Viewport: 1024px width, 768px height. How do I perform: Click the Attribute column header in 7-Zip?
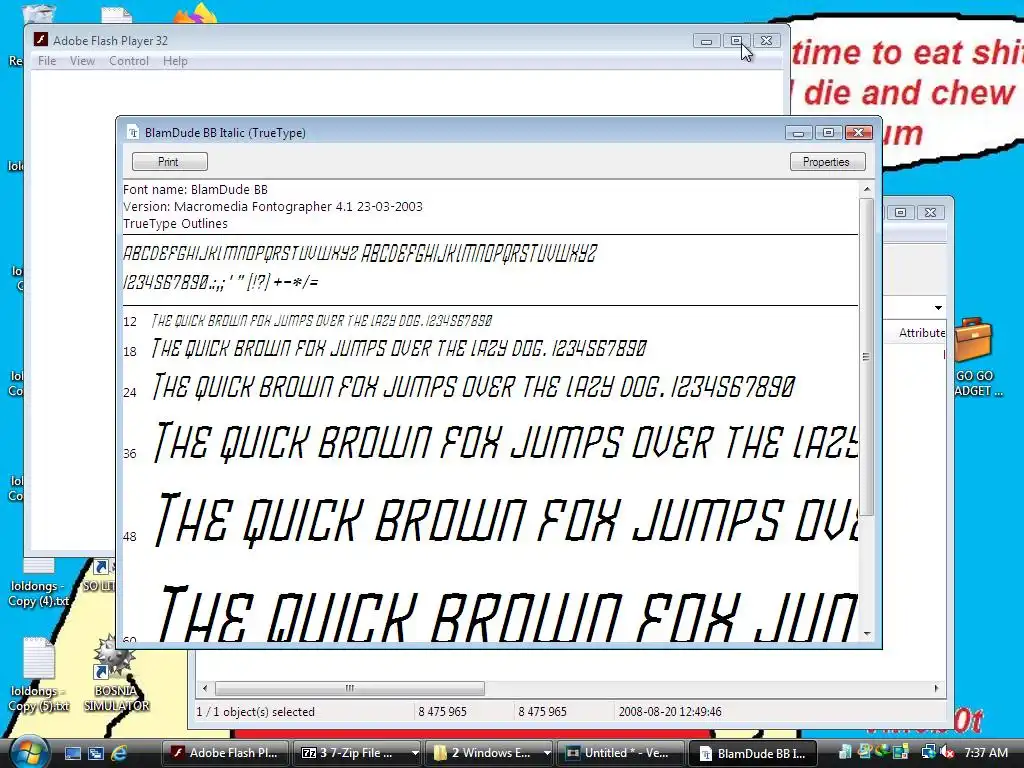(x=921, y=332)
